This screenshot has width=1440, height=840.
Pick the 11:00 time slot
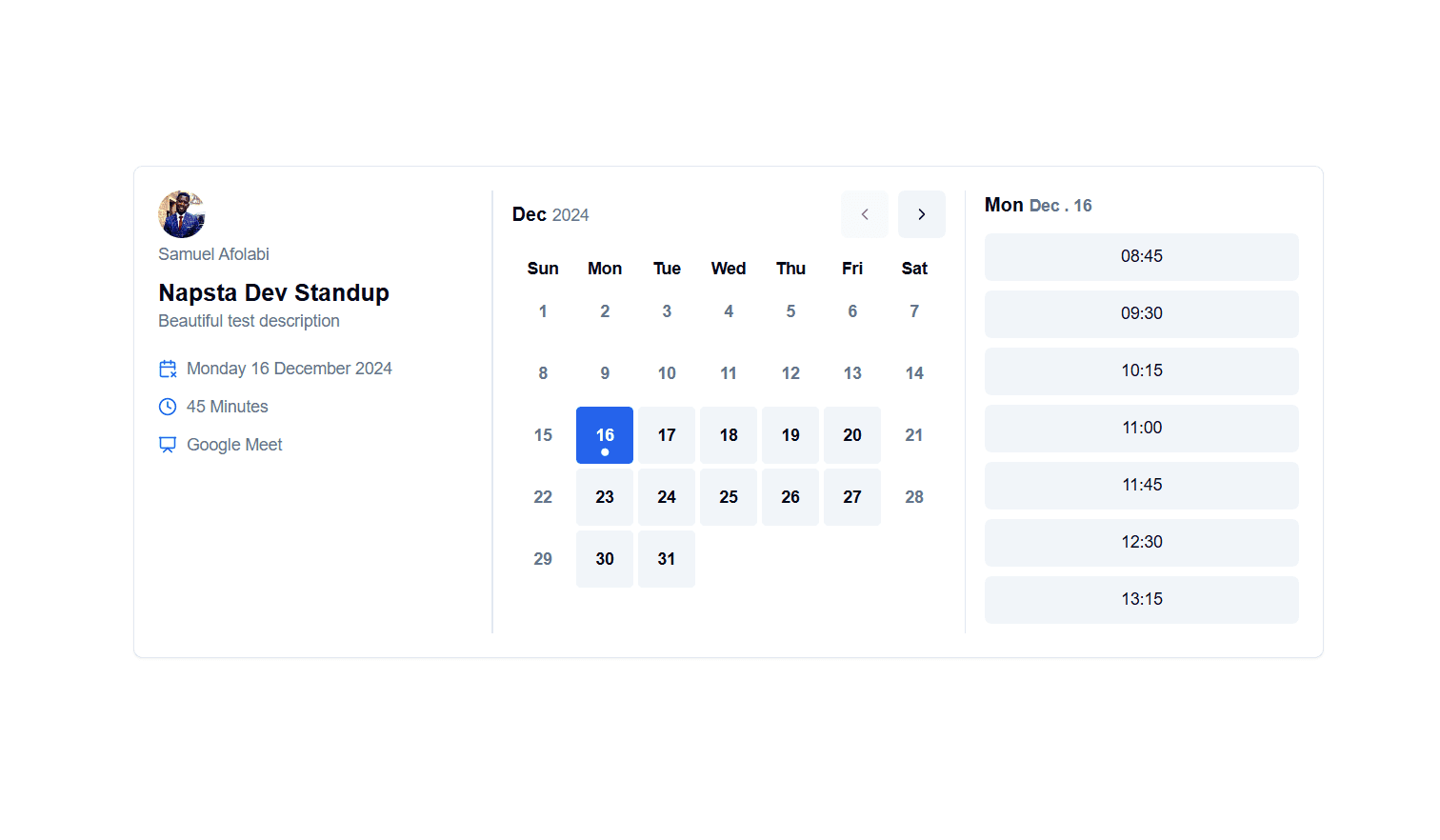(x=1141, y=429)
